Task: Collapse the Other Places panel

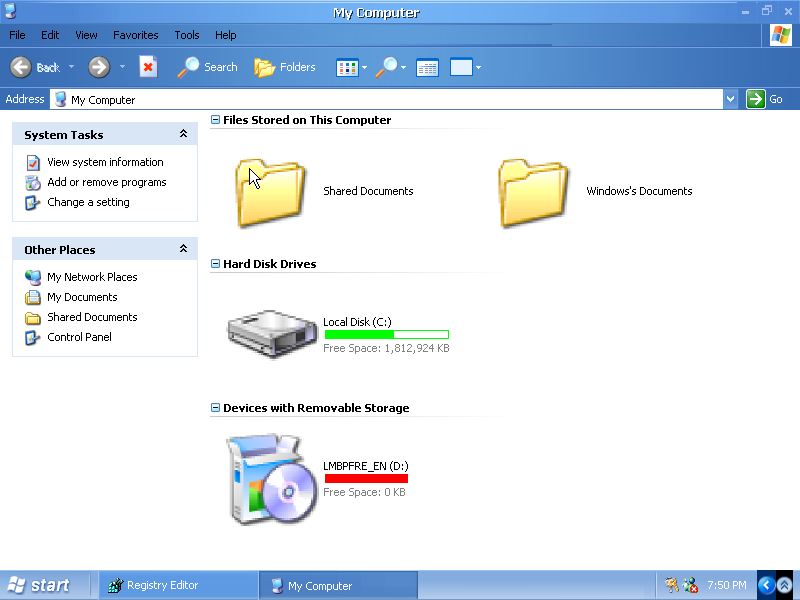Action: click(183, 249)
